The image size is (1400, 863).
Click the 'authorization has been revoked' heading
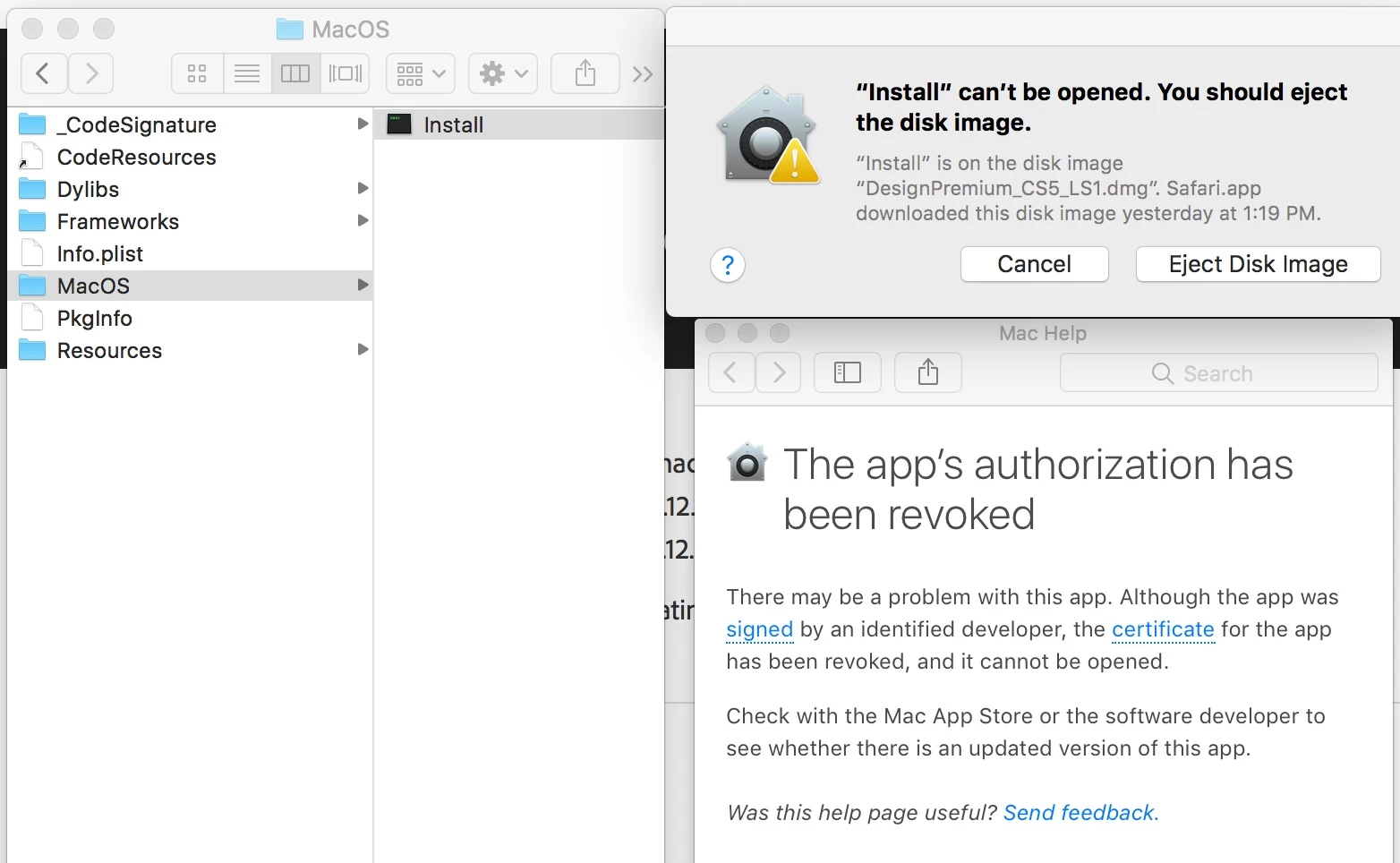point(1038,489)
